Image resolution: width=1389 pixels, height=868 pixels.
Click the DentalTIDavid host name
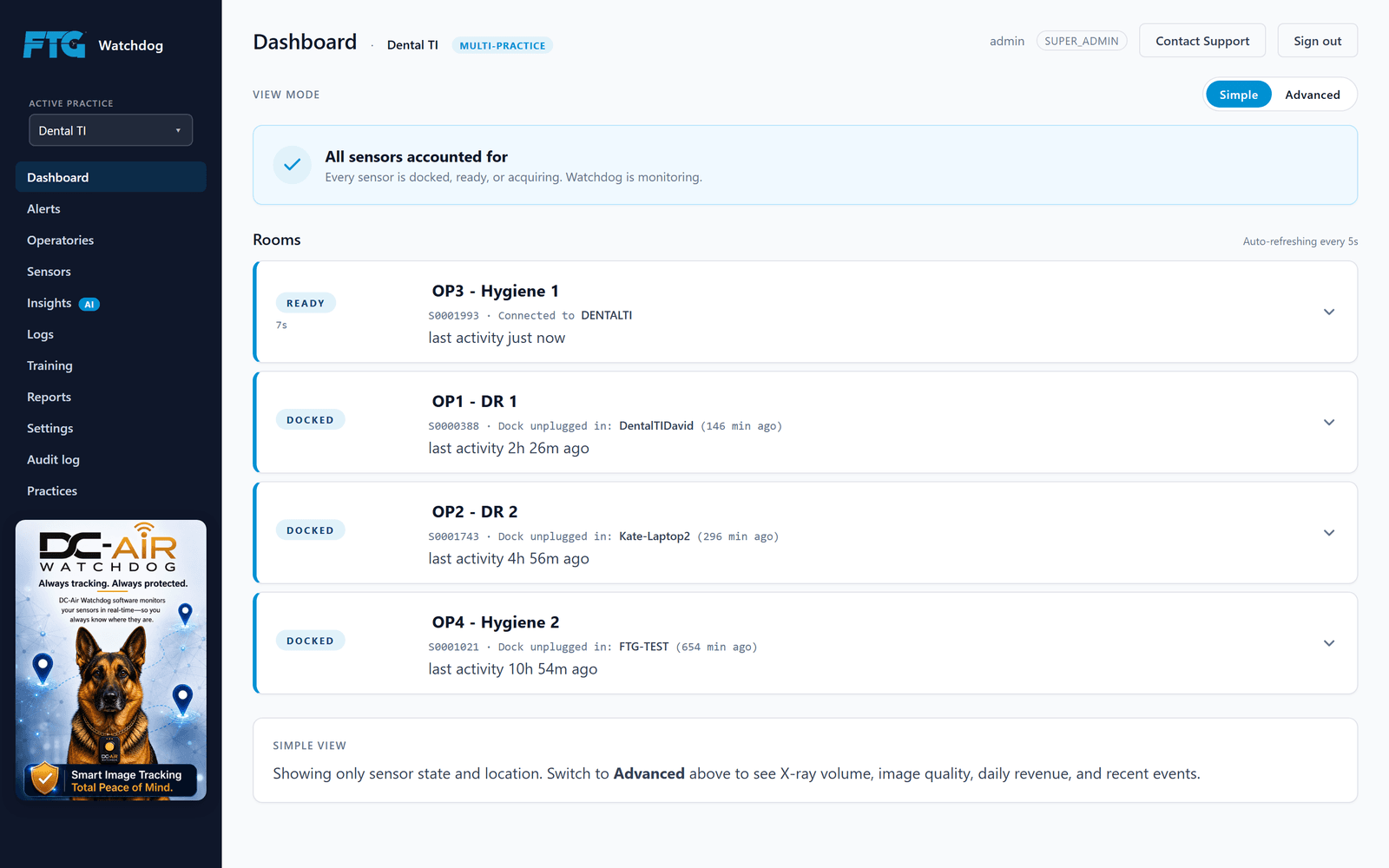point(655,425)
